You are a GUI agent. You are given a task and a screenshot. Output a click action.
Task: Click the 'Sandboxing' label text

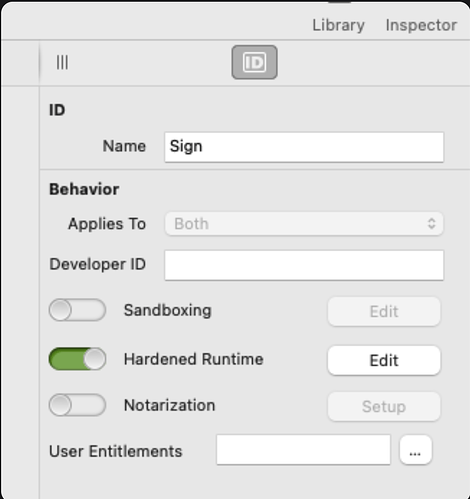point(168,311)
